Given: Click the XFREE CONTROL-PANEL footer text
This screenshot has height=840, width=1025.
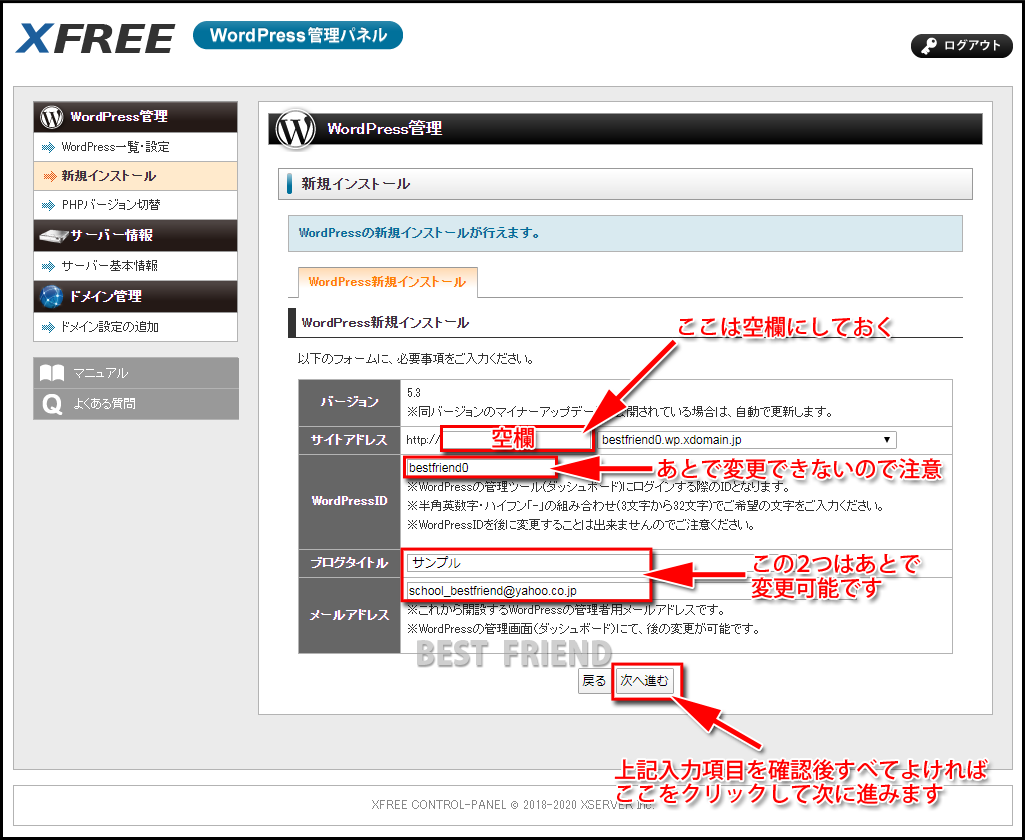Looking at the screenshot, I should [x=513, y=805].
